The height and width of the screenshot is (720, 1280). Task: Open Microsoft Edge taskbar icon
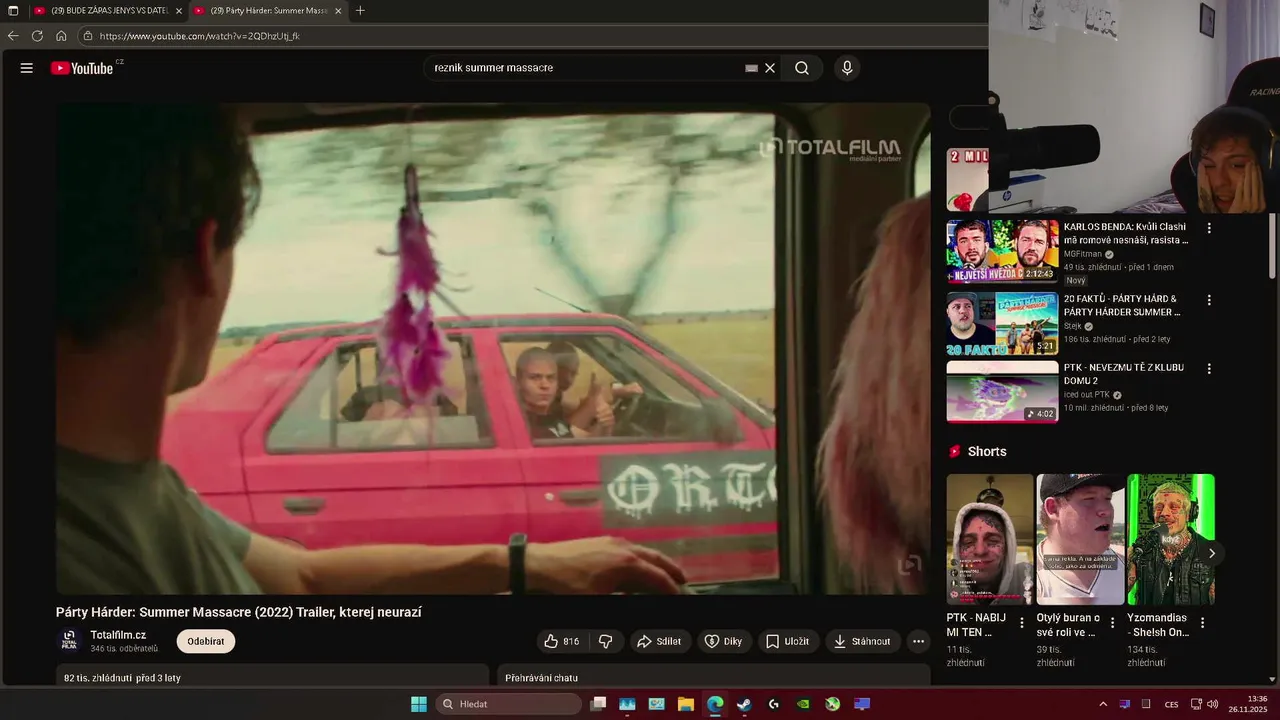[x=715, y=704]
